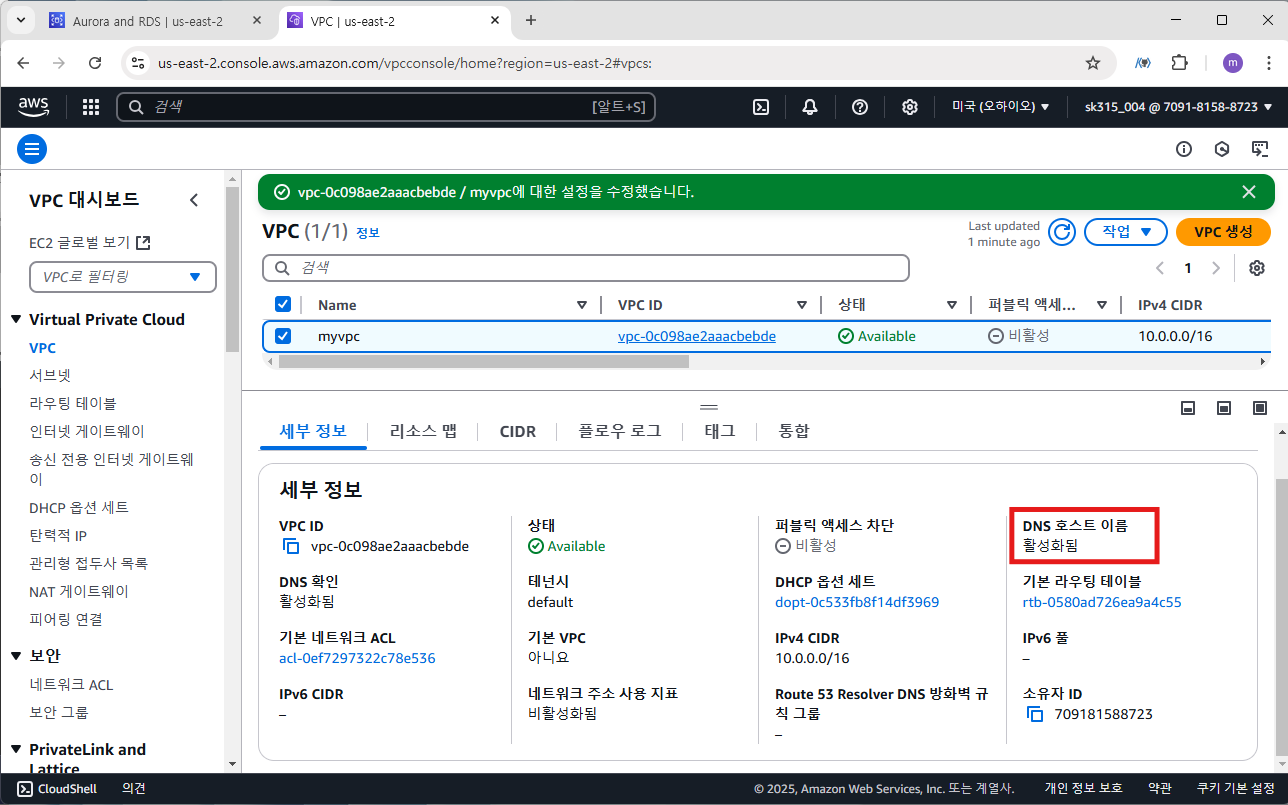Screen dimensions: 1288x805
Task: Open CloudShell from the top navigation bar
Action: pos(761,107)
